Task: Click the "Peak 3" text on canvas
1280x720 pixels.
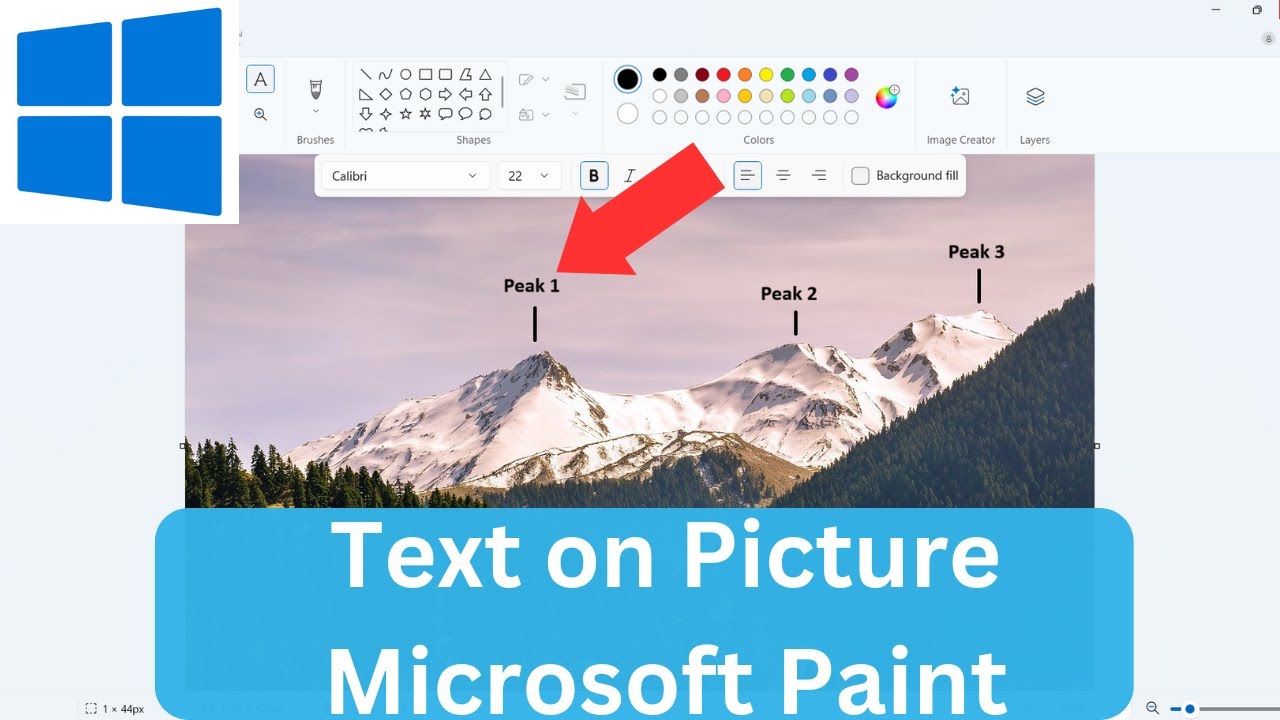Action: click(976, 252)
